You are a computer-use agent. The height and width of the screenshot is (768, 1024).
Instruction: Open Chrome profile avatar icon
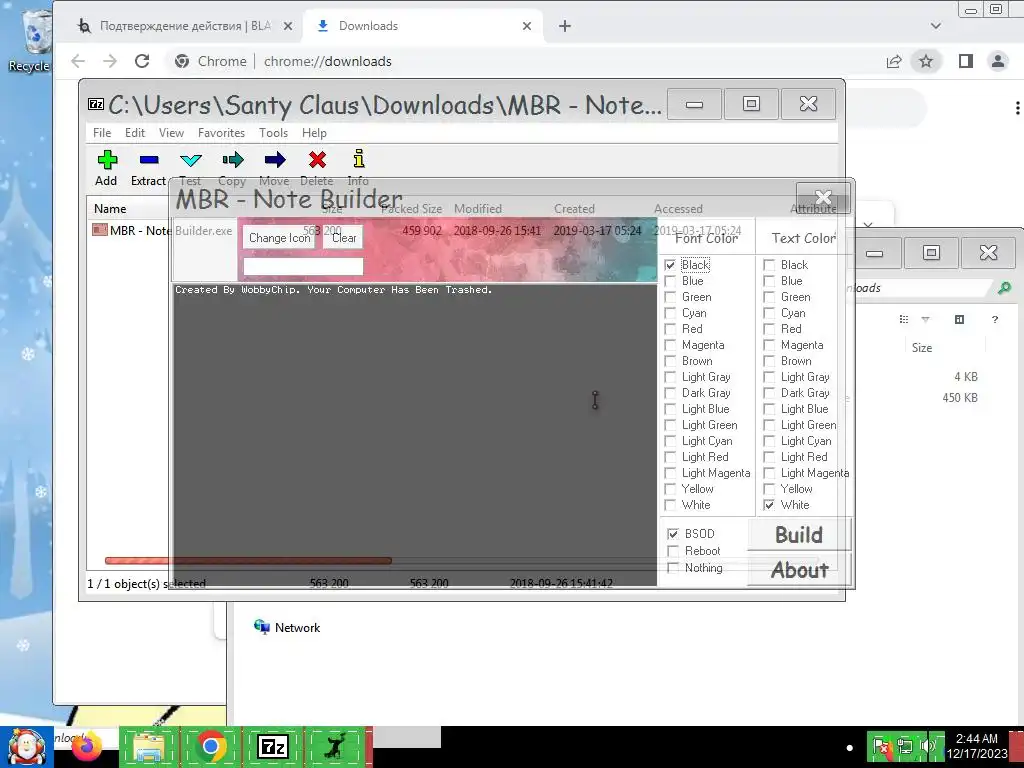[998, 61]
